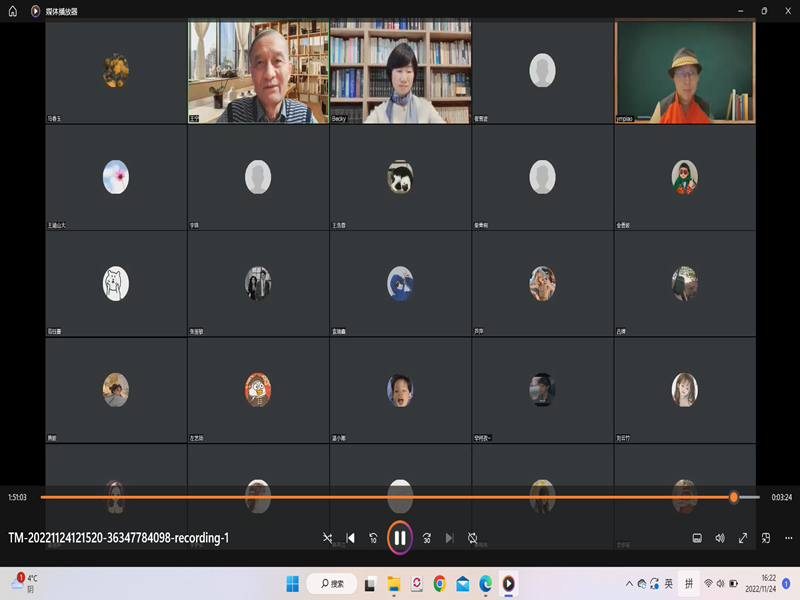Screen dimensions: 800x600
Task: Enter full screen mode
Action: click(743, 538)
